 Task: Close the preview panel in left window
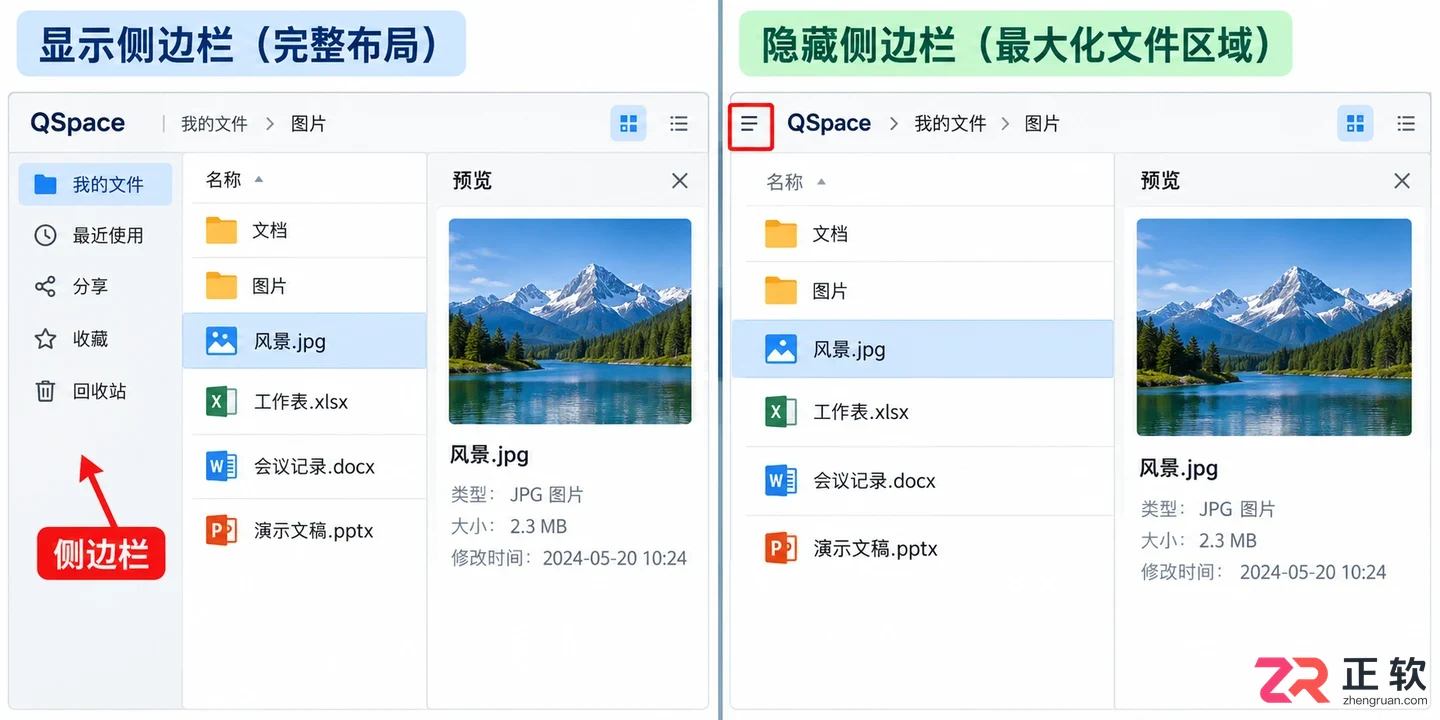point(680,181)
